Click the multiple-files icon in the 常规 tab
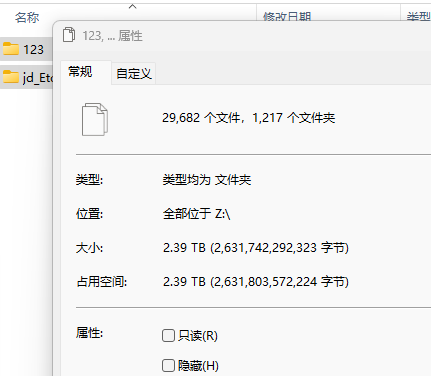The image size is (431, 376). tap(95, 119)
